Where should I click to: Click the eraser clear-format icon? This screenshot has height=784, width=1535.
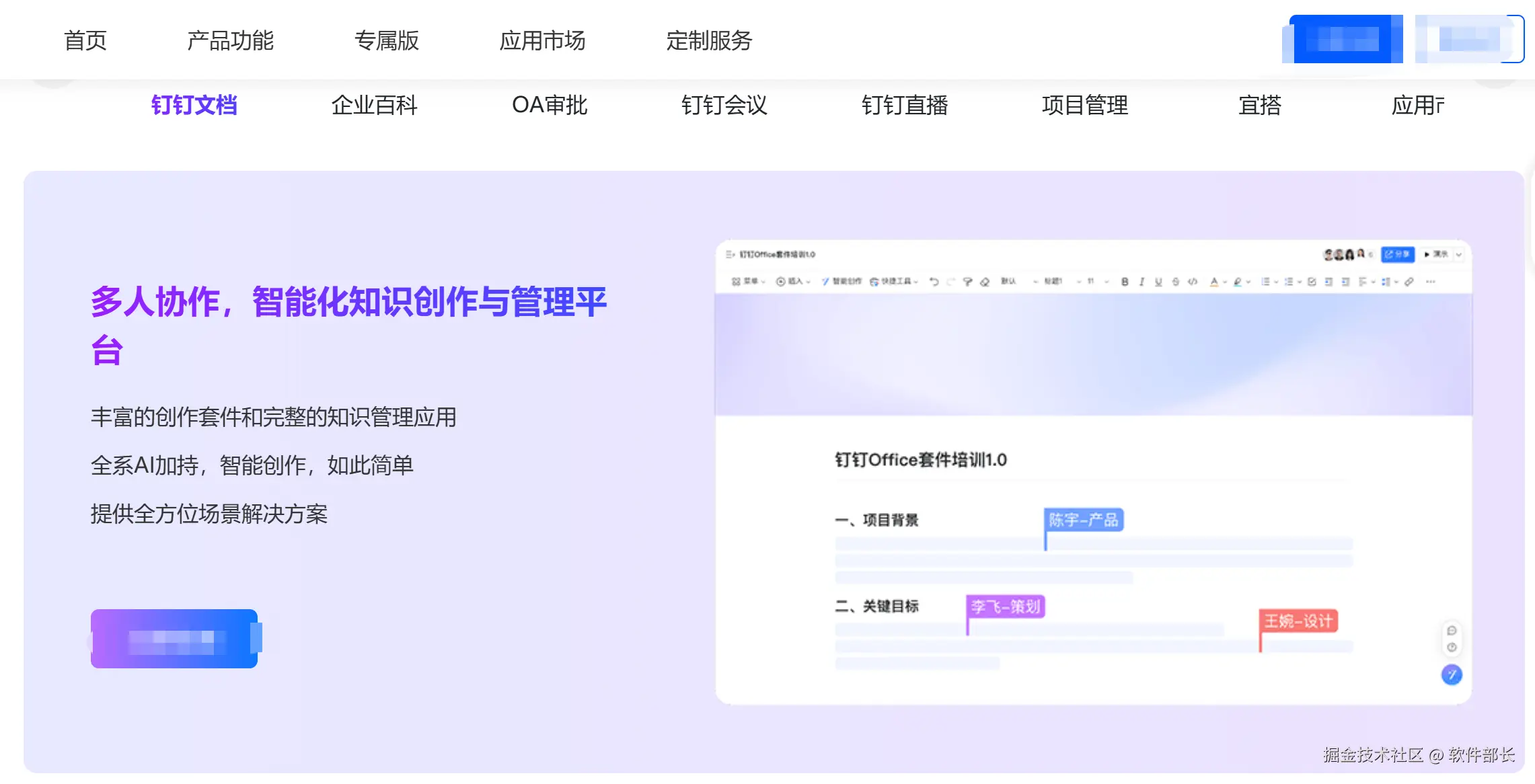985,282
